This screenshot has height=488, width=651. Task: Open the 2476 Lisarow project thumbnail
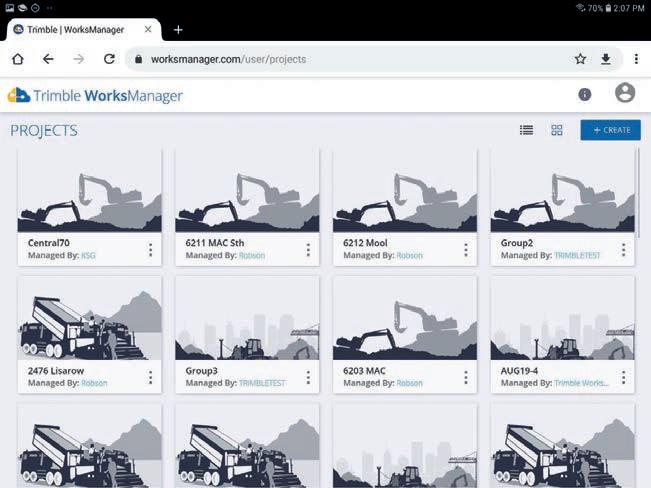pos(90,319)
